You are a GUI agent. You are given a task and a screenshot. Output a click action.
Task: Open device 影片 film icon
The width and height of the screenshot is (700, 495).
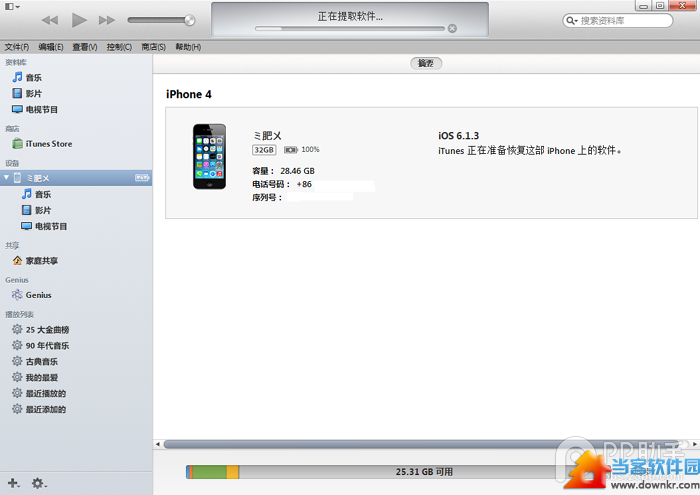point(26,210)
